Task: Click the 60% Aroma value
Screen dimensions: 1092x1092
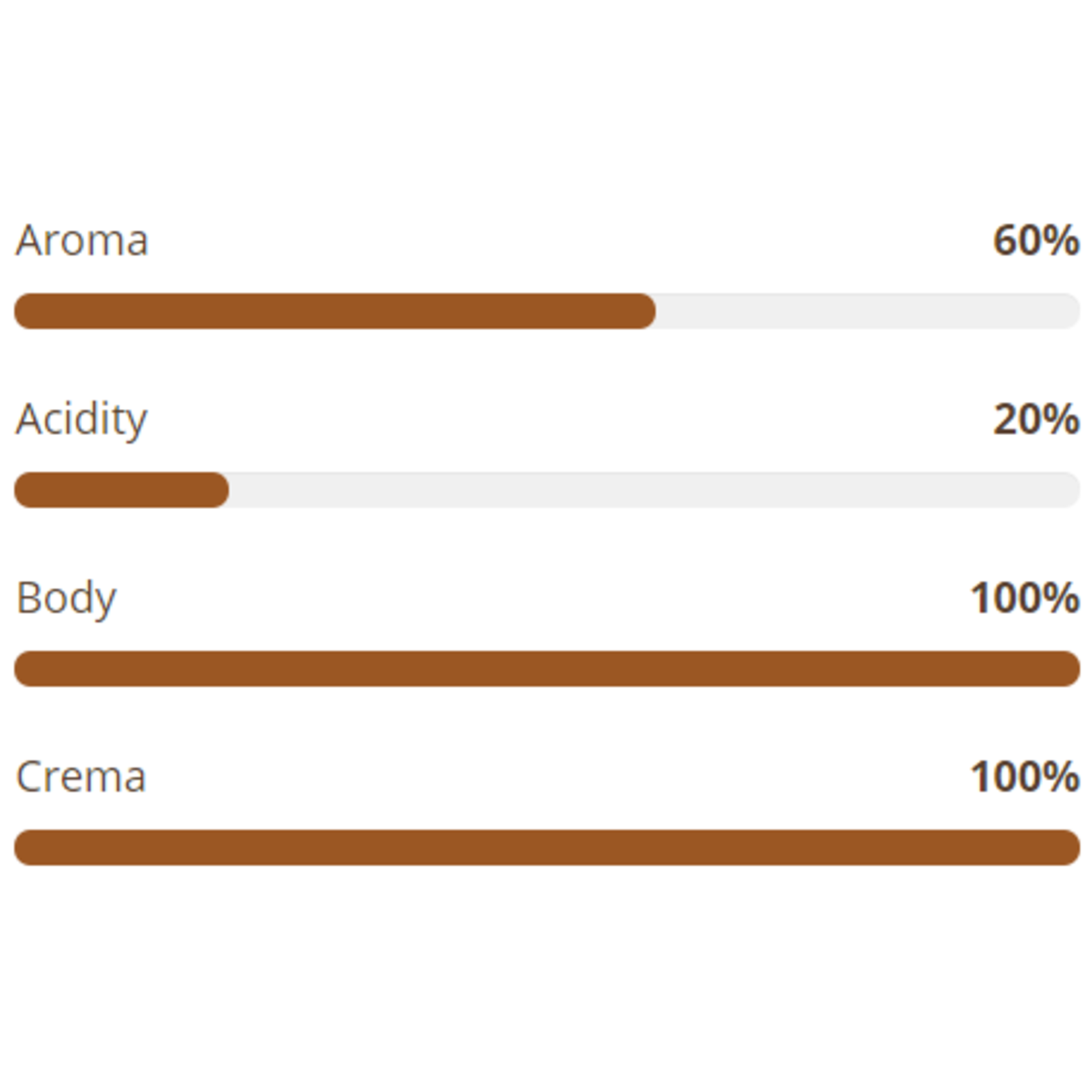Action: [x=1036, y=240]
